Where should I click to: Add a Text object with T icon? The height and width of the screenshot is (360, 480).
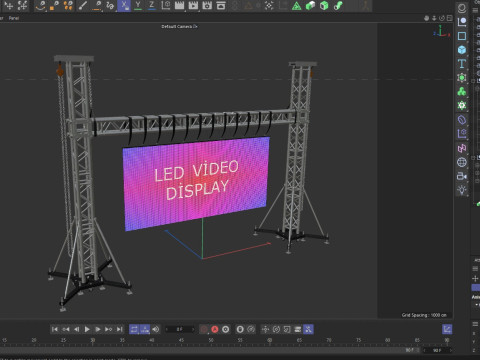[462, 64]
